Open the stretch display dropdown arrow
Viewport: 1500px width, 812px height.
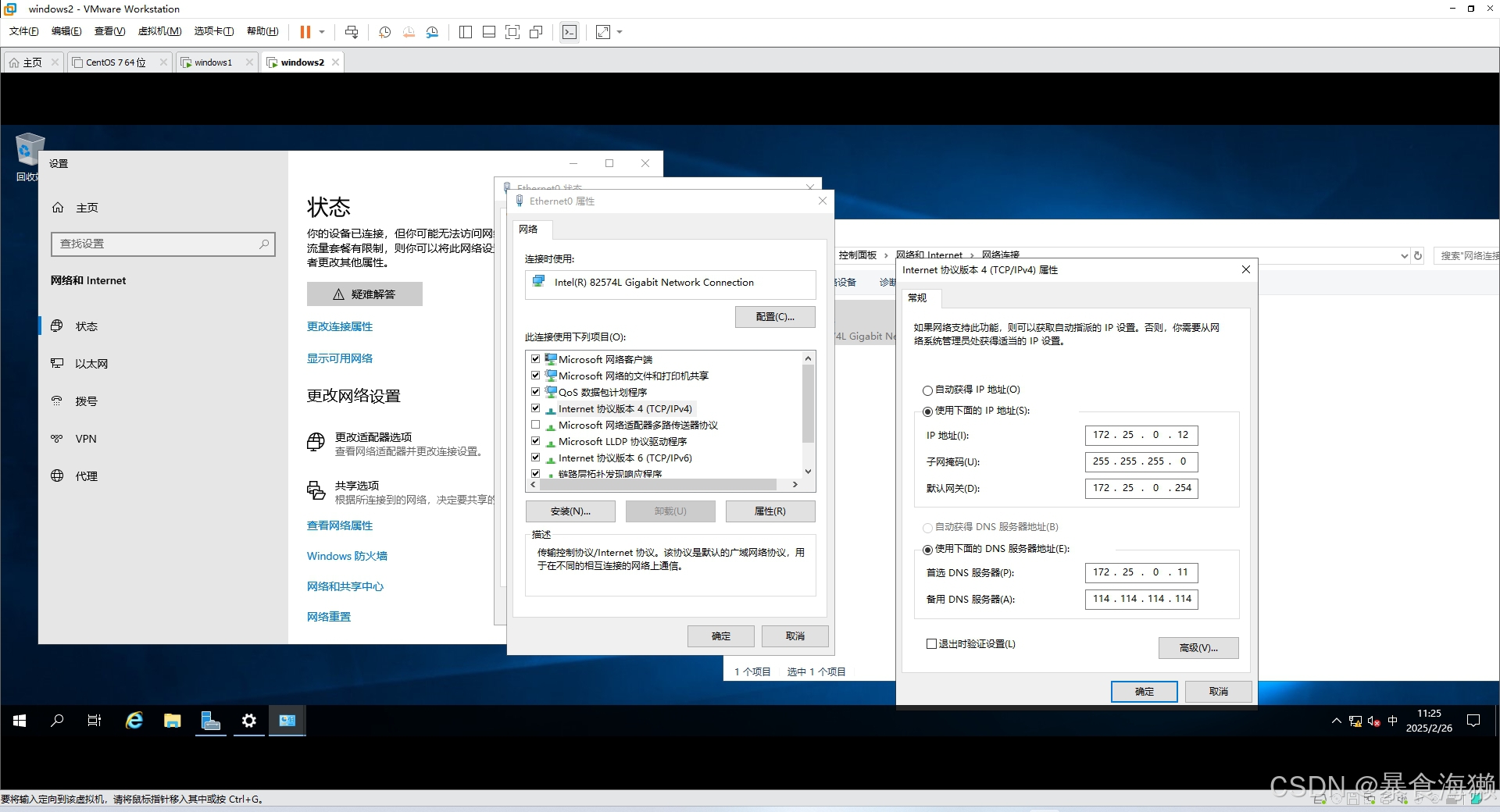pos(620,32)
